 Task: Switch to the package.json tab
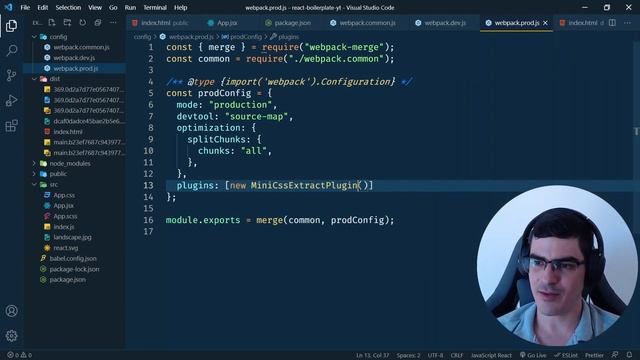pyautogui.click(x=288, y=23)
